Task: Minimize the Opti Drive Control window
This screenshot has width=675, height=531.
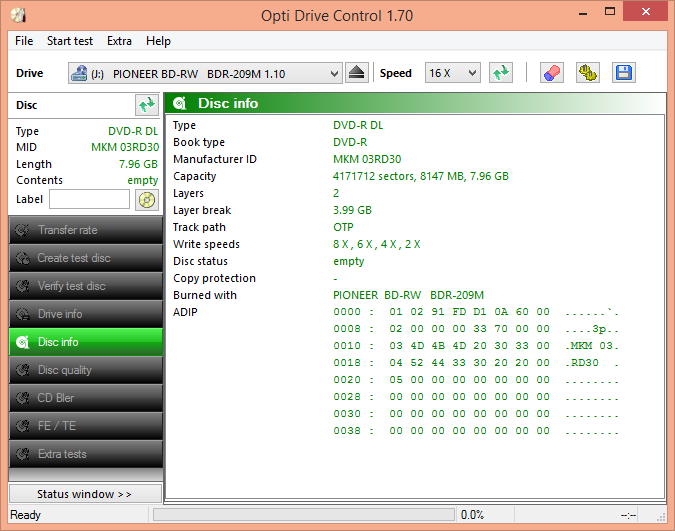Action: [x=583, y=12]
